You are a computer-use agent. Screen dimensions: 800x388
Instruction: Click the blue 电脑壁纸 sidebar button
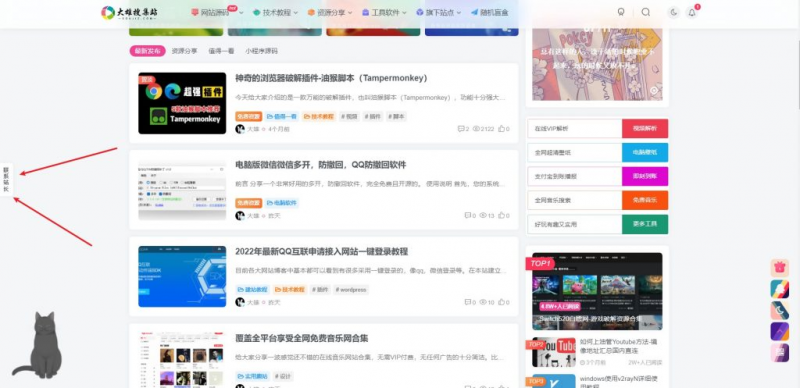click(x=645, y=153)
